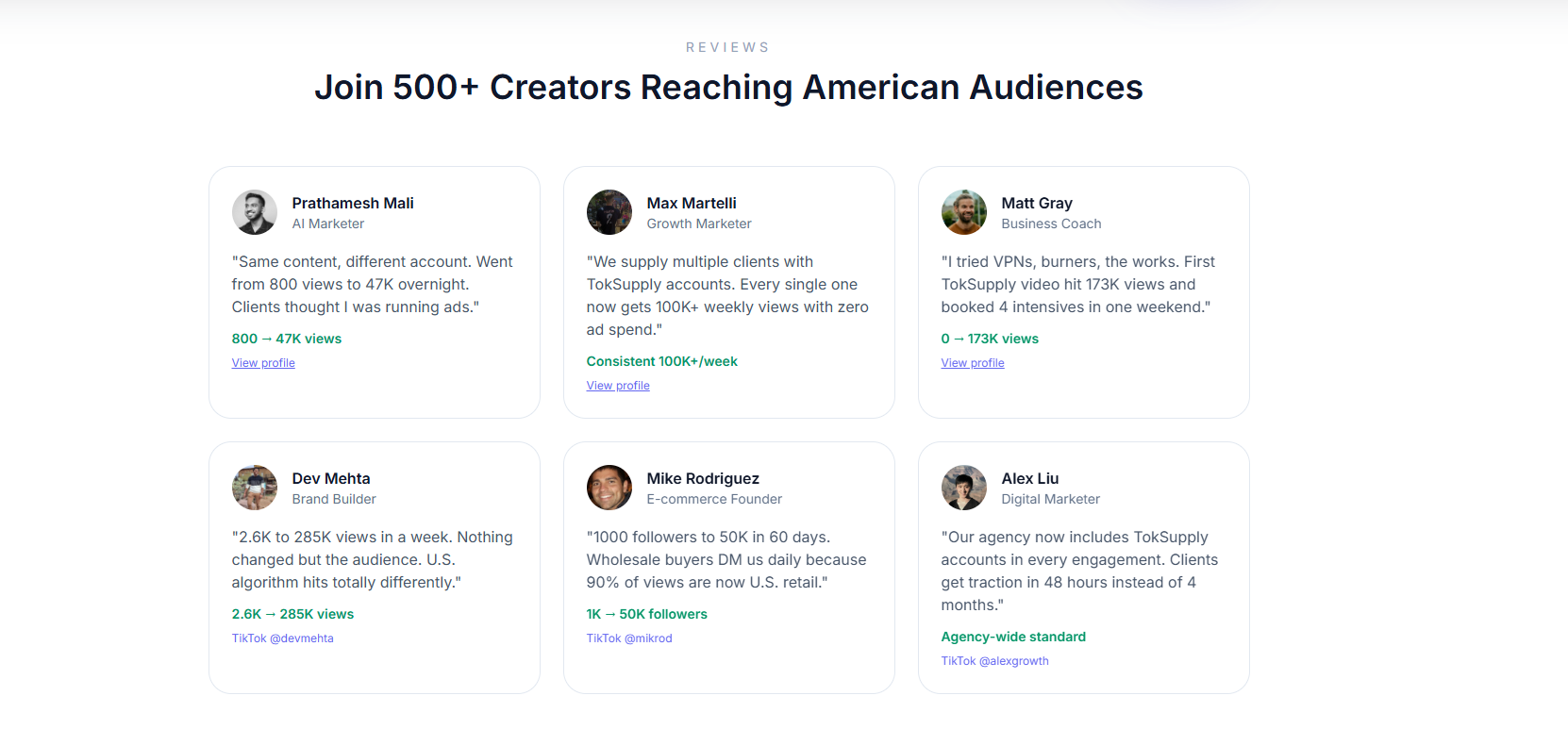Click the 'Digital Marketer' title
Viewport: 1568px width, 729px height.
(x=1051, y=499)
